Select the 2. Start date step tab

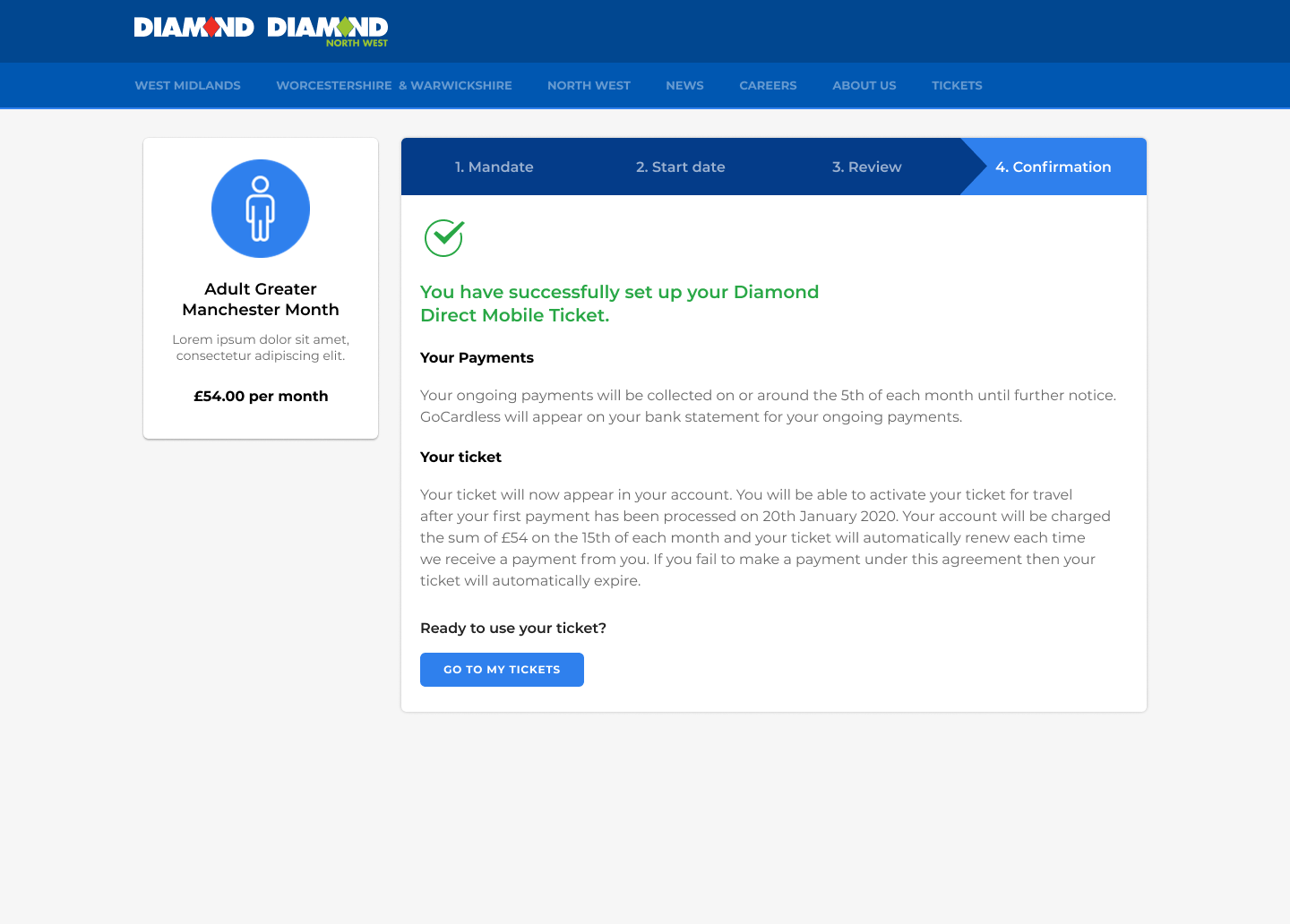click(681, 167)
